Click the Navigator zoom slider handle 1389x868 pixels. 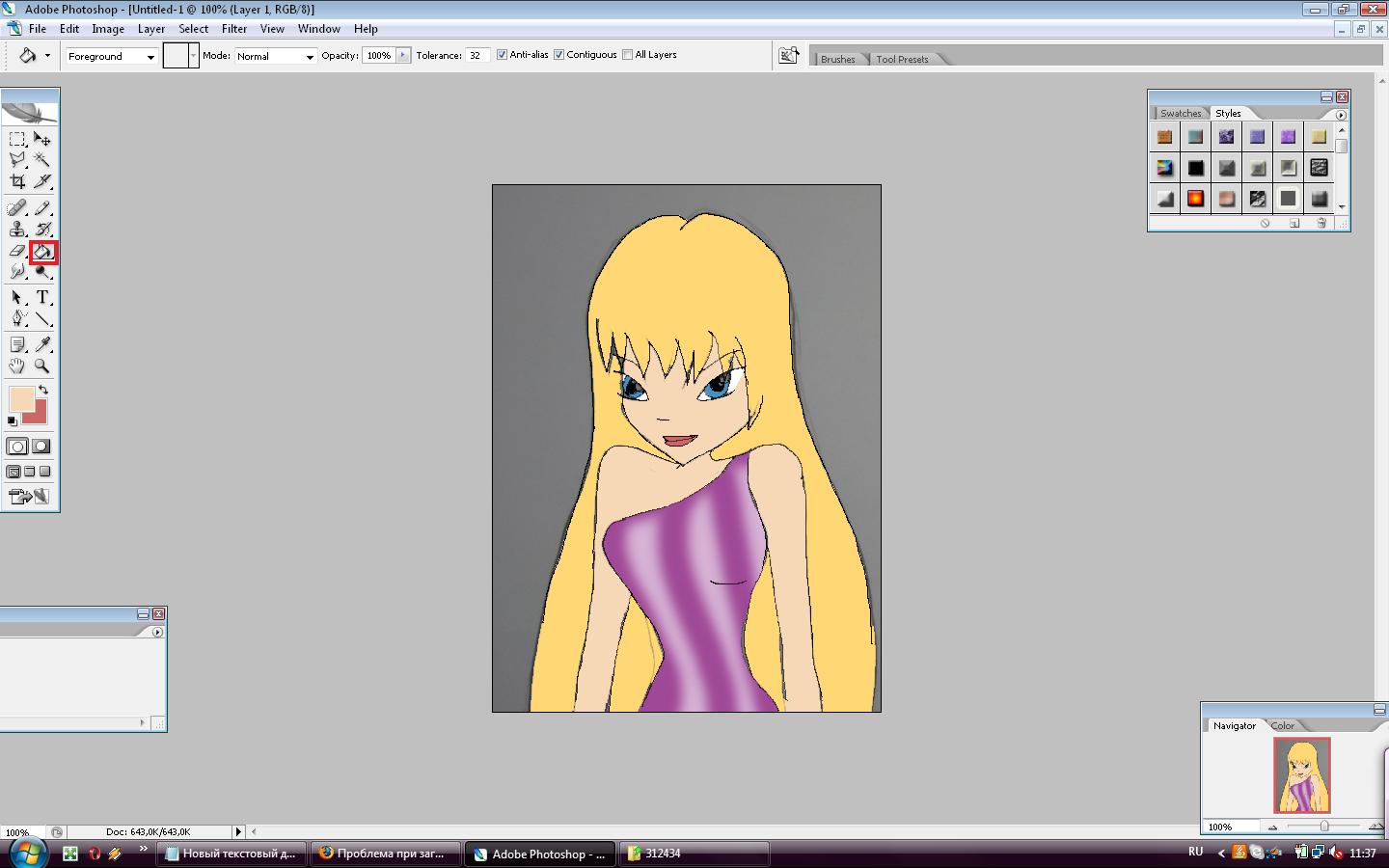tap(1324, 827)
